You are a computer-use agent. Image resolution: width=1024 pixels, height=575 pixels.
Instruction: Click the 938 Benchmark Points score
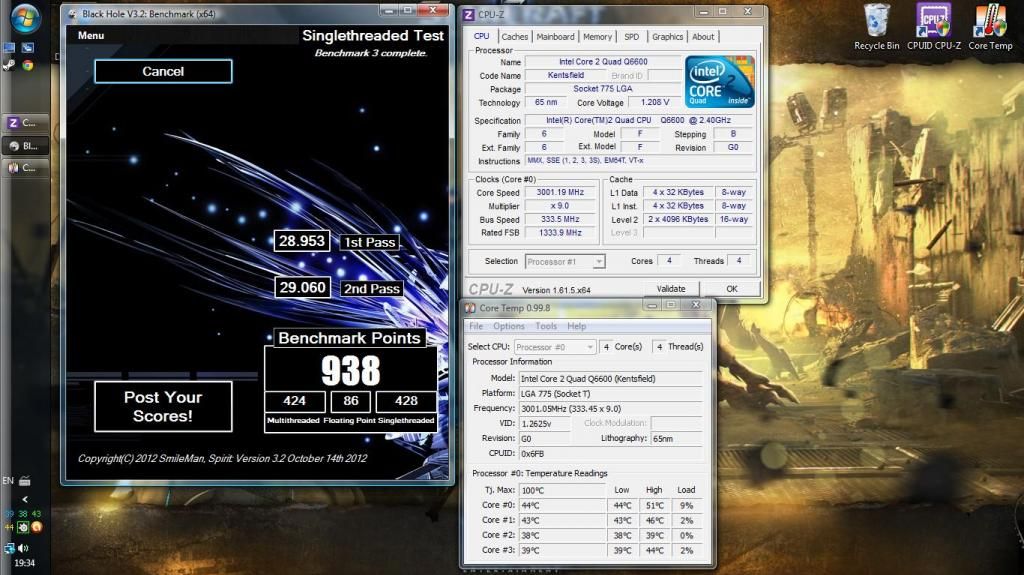point(351,370)
